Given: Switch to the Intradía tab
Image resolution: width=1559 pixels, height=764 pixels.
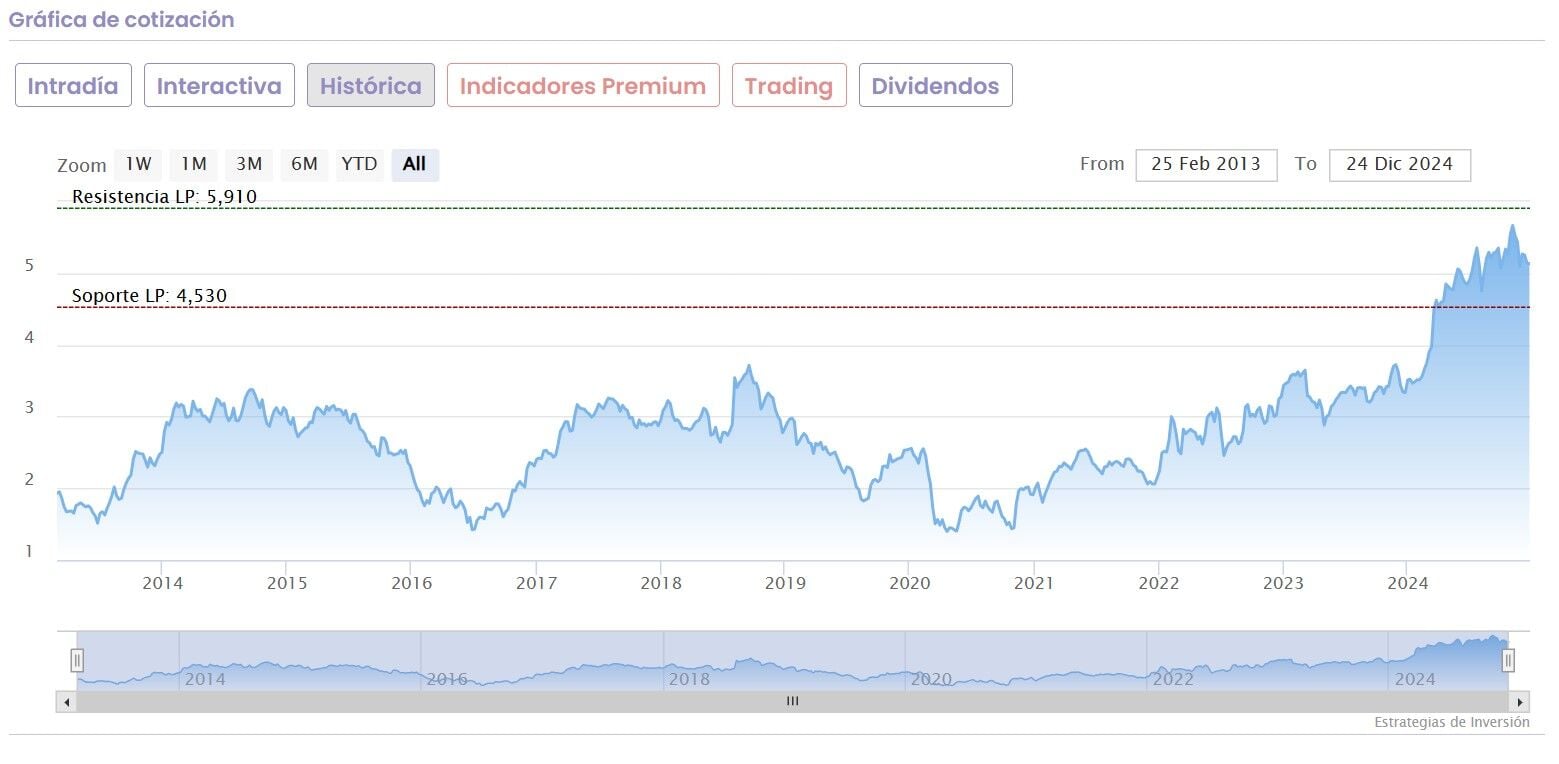Looking at the screenshot, I should coord(73,86).
